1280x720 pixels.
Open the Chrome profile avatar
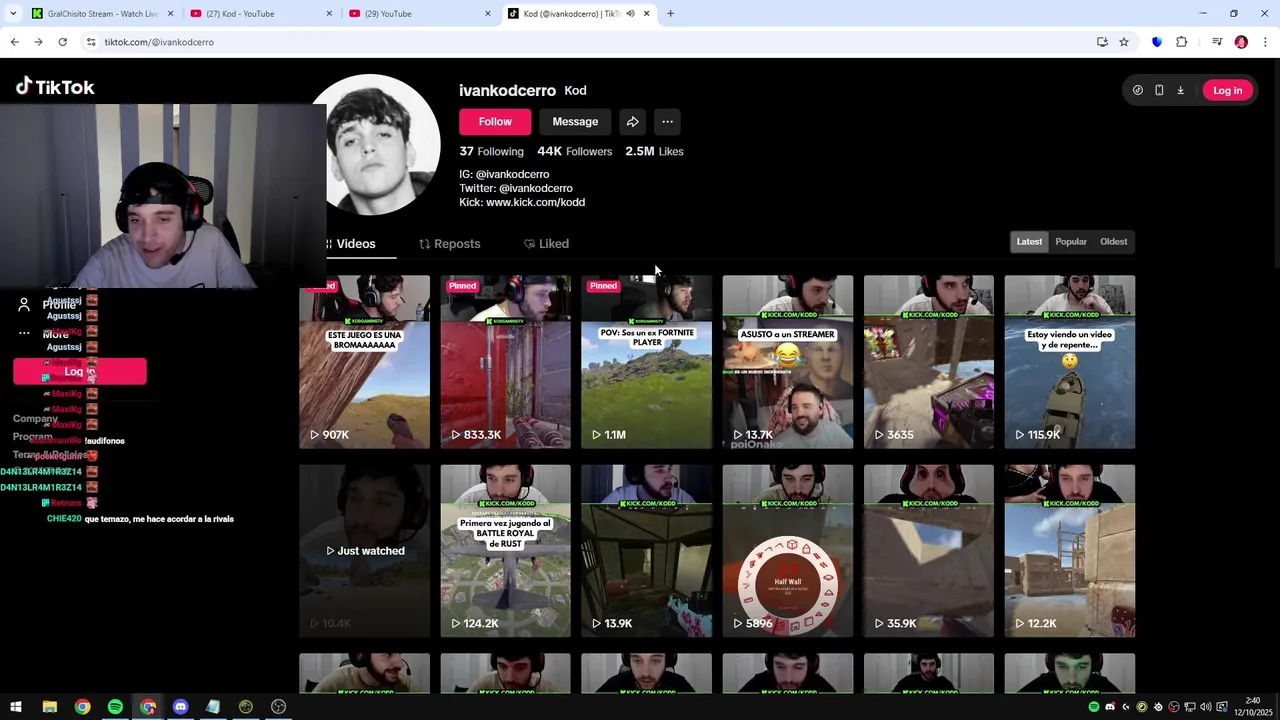[x=1241, y=42]
